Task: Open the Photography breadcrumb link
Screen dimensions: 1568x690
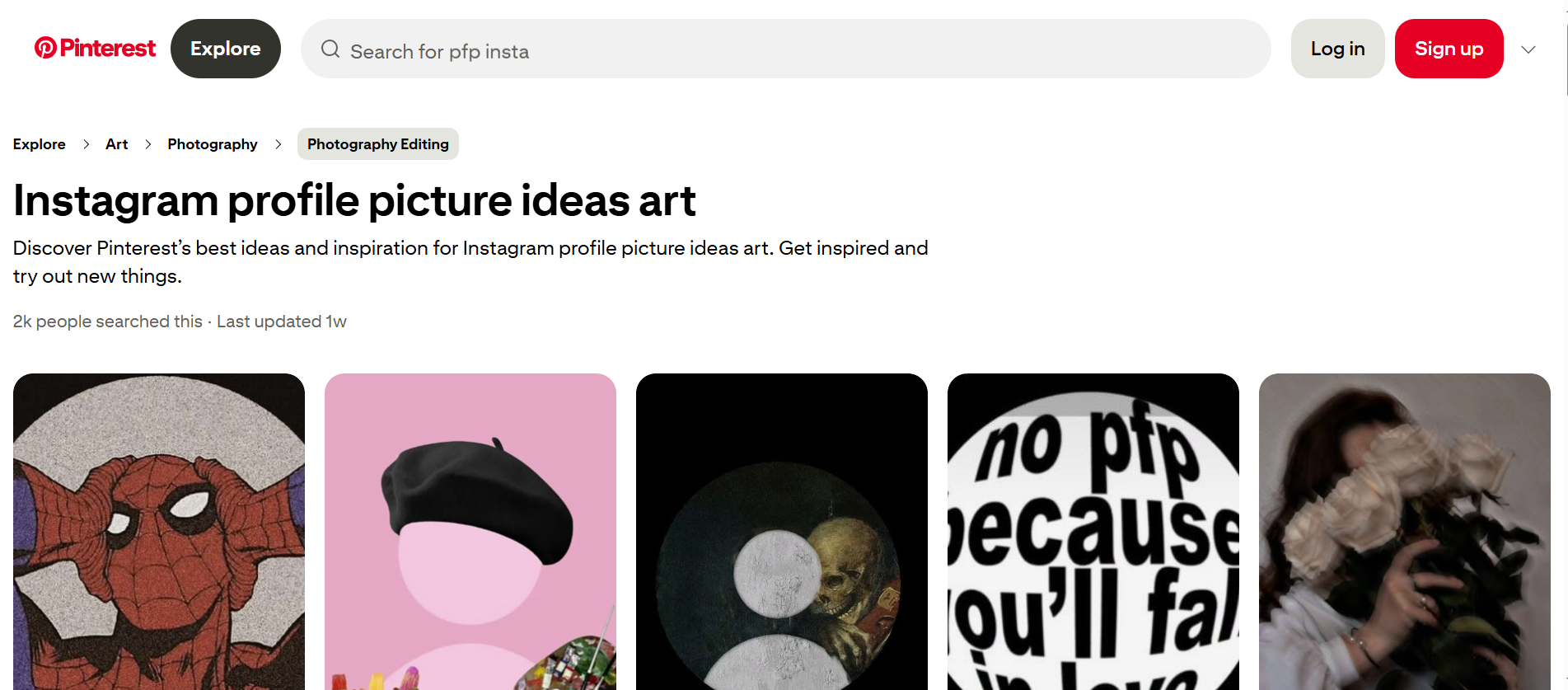Action: 212,143
